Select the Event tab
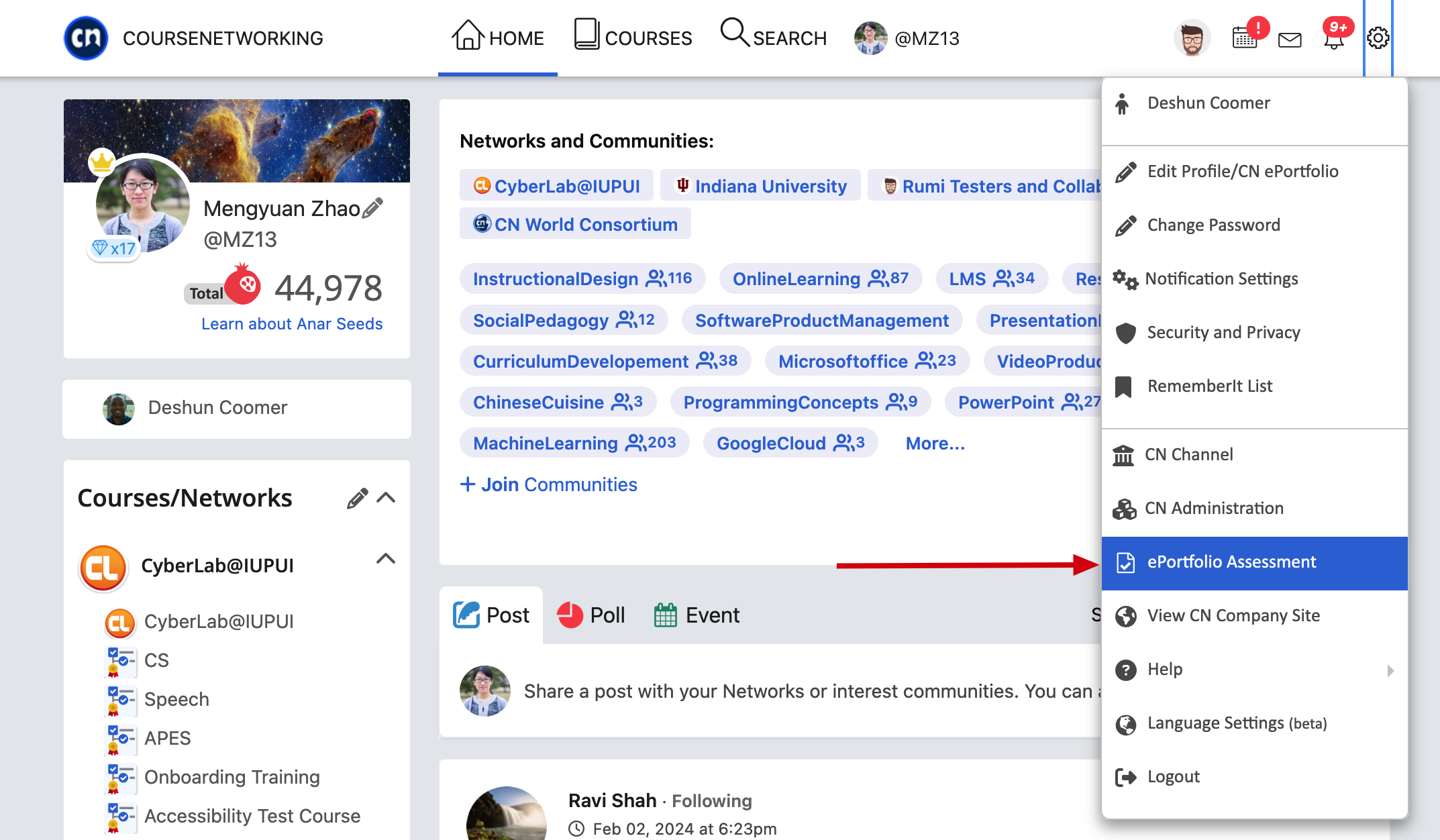 point(697,615)
